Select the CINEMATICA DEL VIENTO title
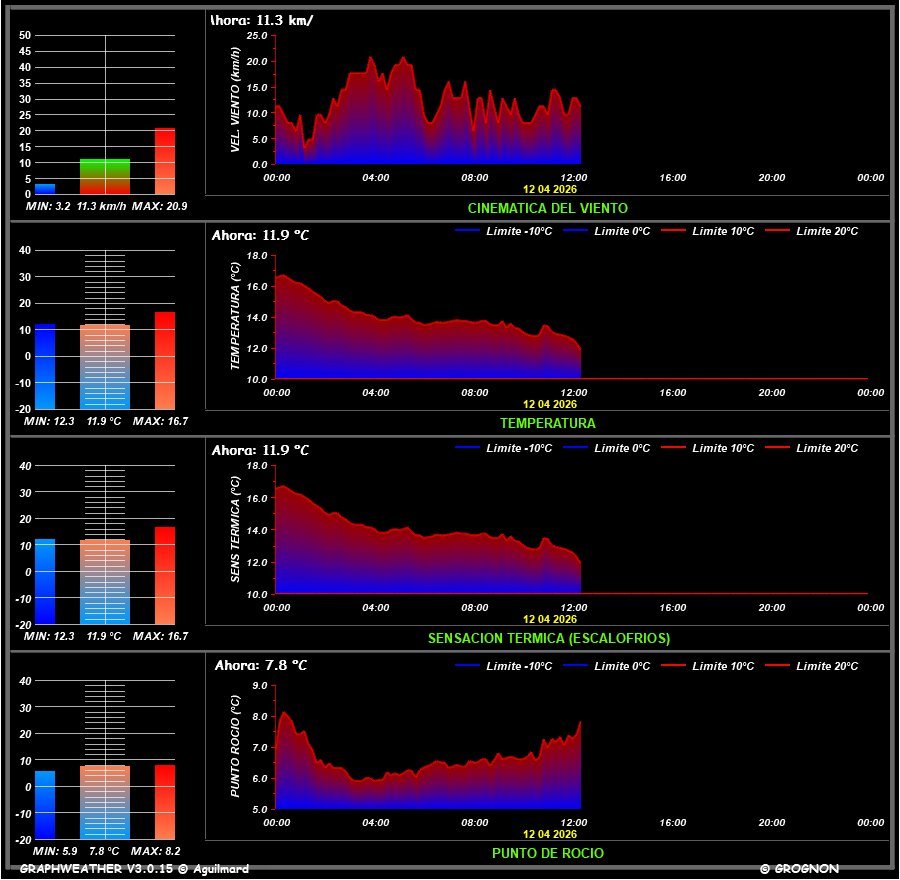This screenshot has height=880, width=900. (x=547, y=208)
